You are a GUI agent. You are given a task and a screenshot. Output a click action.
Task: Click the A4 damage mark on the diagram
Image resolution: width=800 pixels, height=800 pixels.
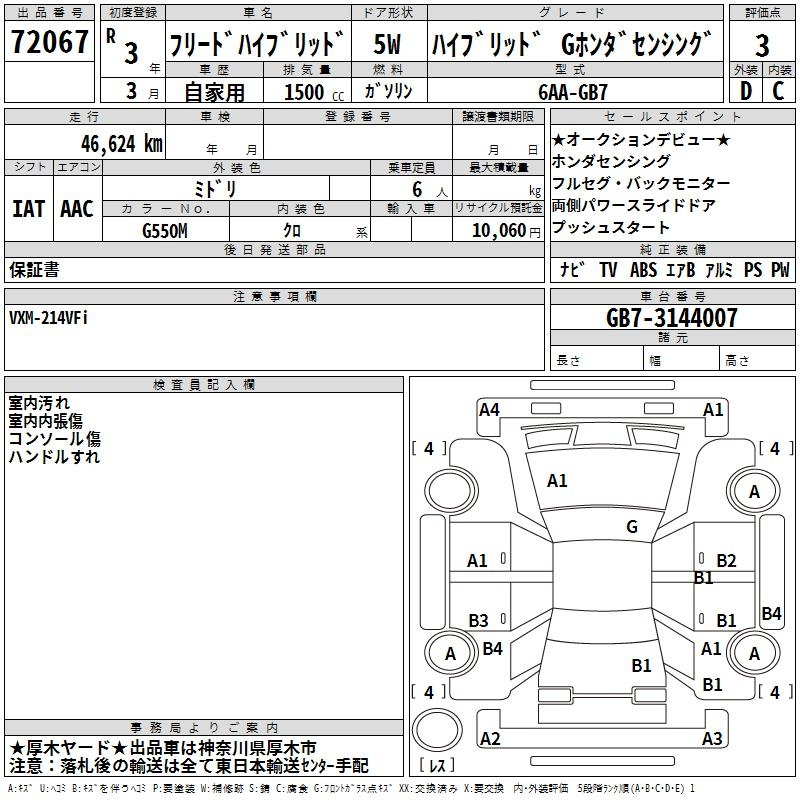coord(489,409)
